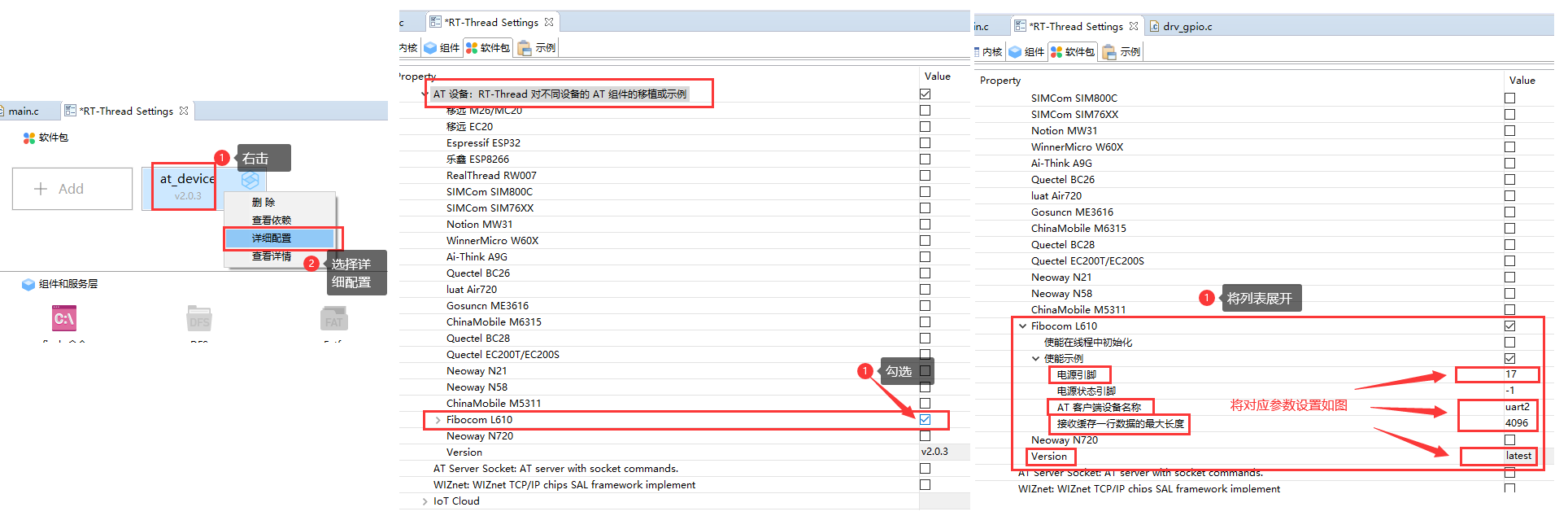Toggle the Fibocom L610 checkbox in the middle panel
This screenshot has width=1568, height=529.
click(x=925, y=420)
